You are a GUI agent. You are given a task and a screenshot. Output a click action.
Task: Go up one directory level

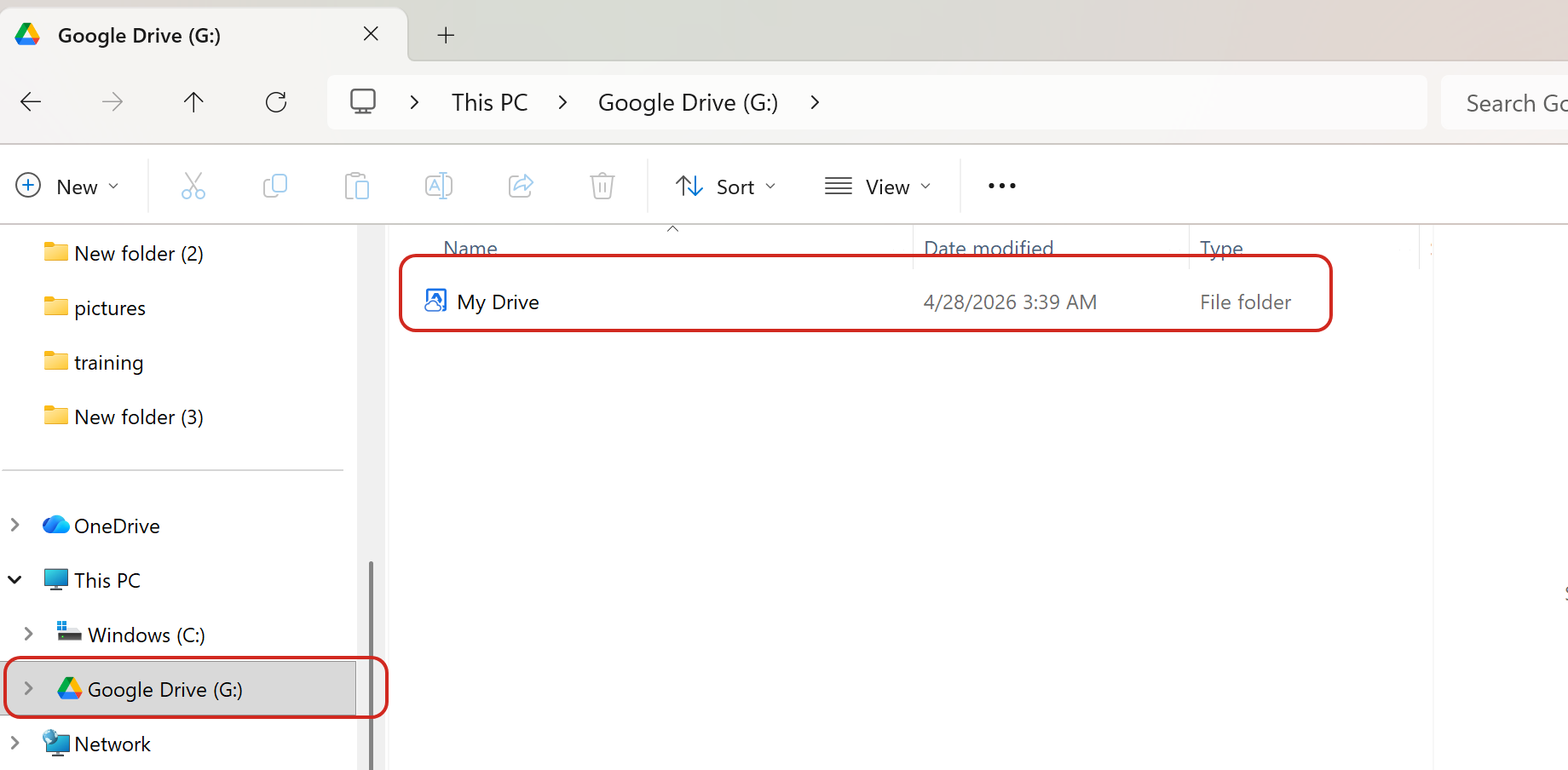pyautogui.click(x=193, y=102)
